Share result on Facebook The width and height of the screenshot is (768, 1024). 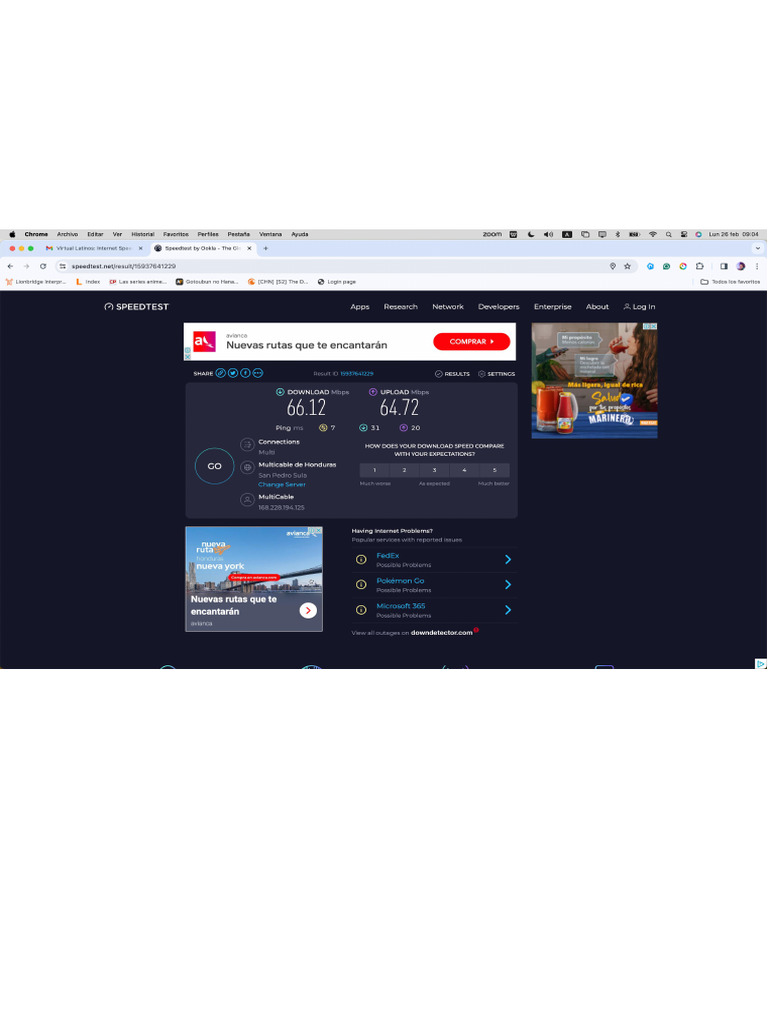[245, 373]
